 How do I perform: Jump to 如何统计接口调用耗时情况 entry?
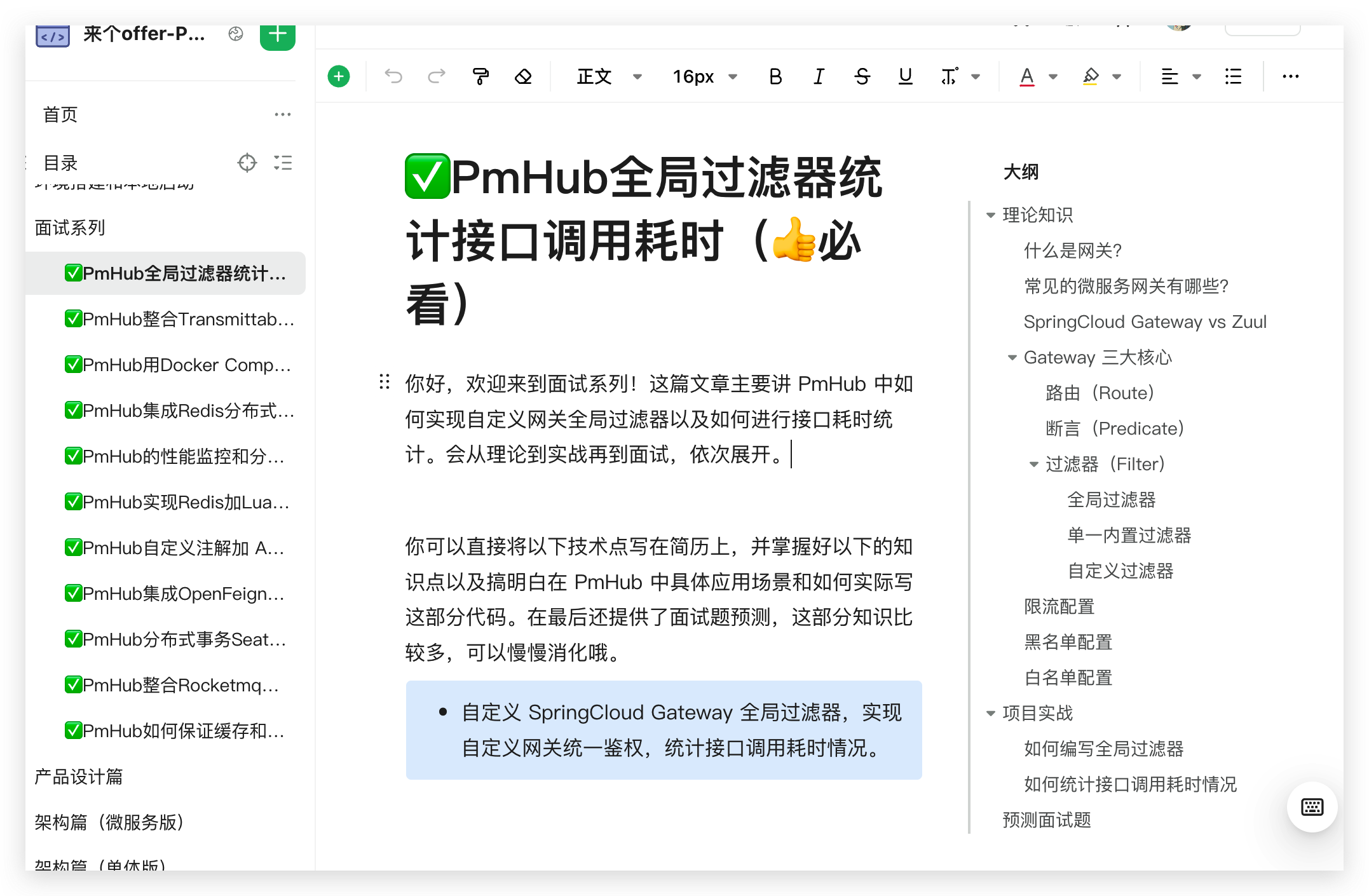(x=1131, y=784)
